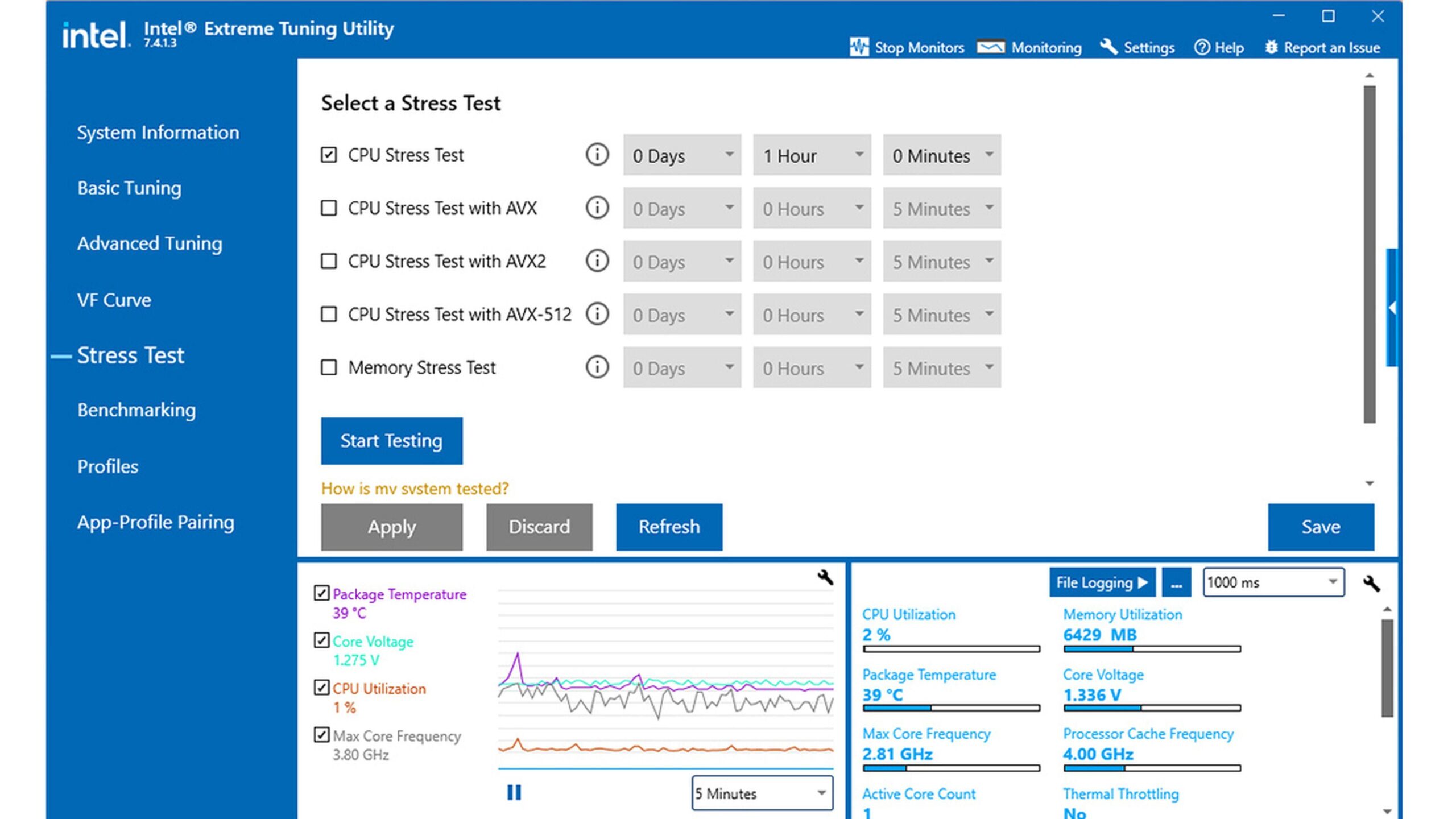Click the Help question mark icon
This screenshot has height=819, width=1456.
coord(1202,47)
